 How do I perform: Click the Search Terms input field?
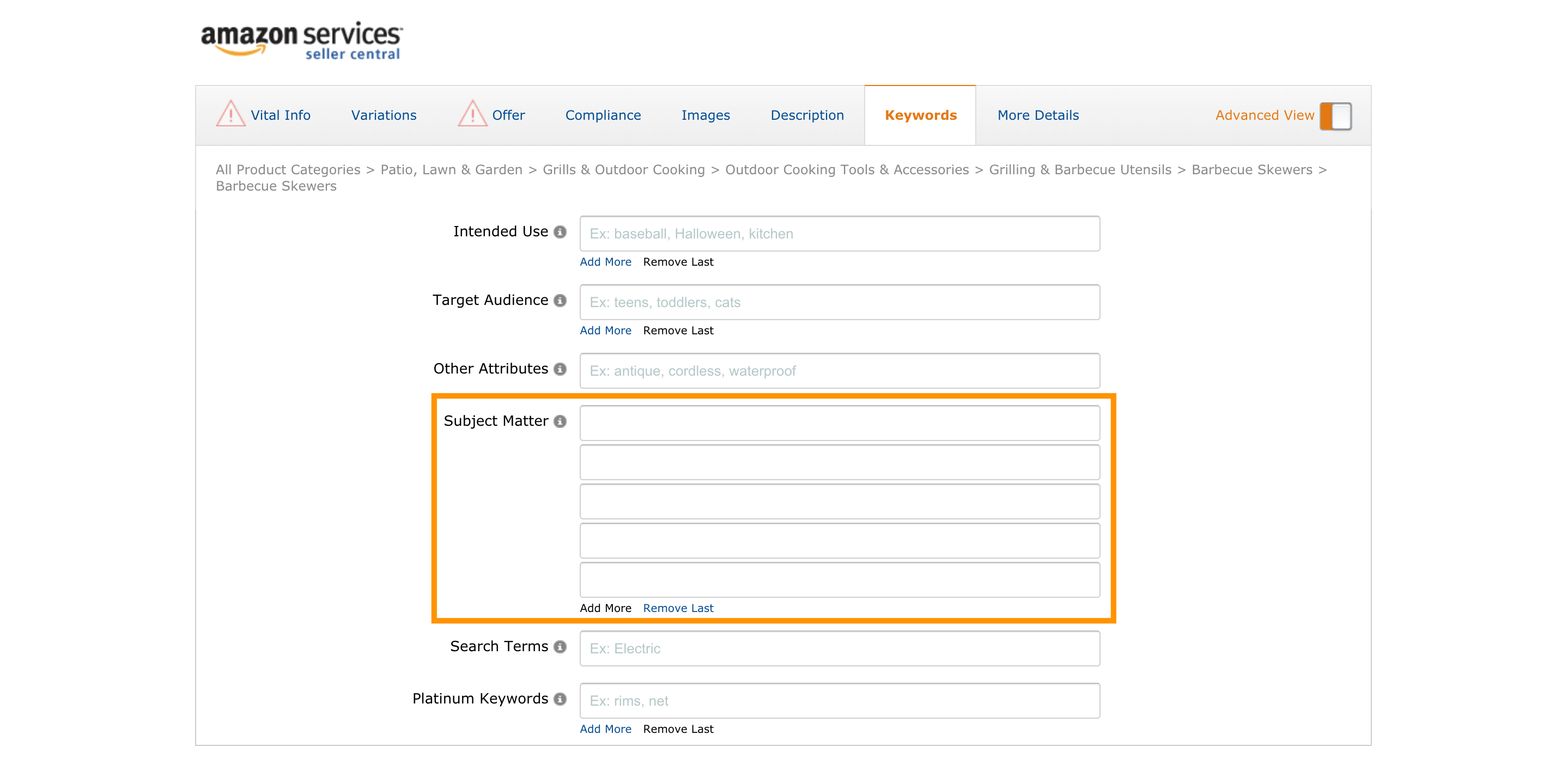[x=840, y=648]
